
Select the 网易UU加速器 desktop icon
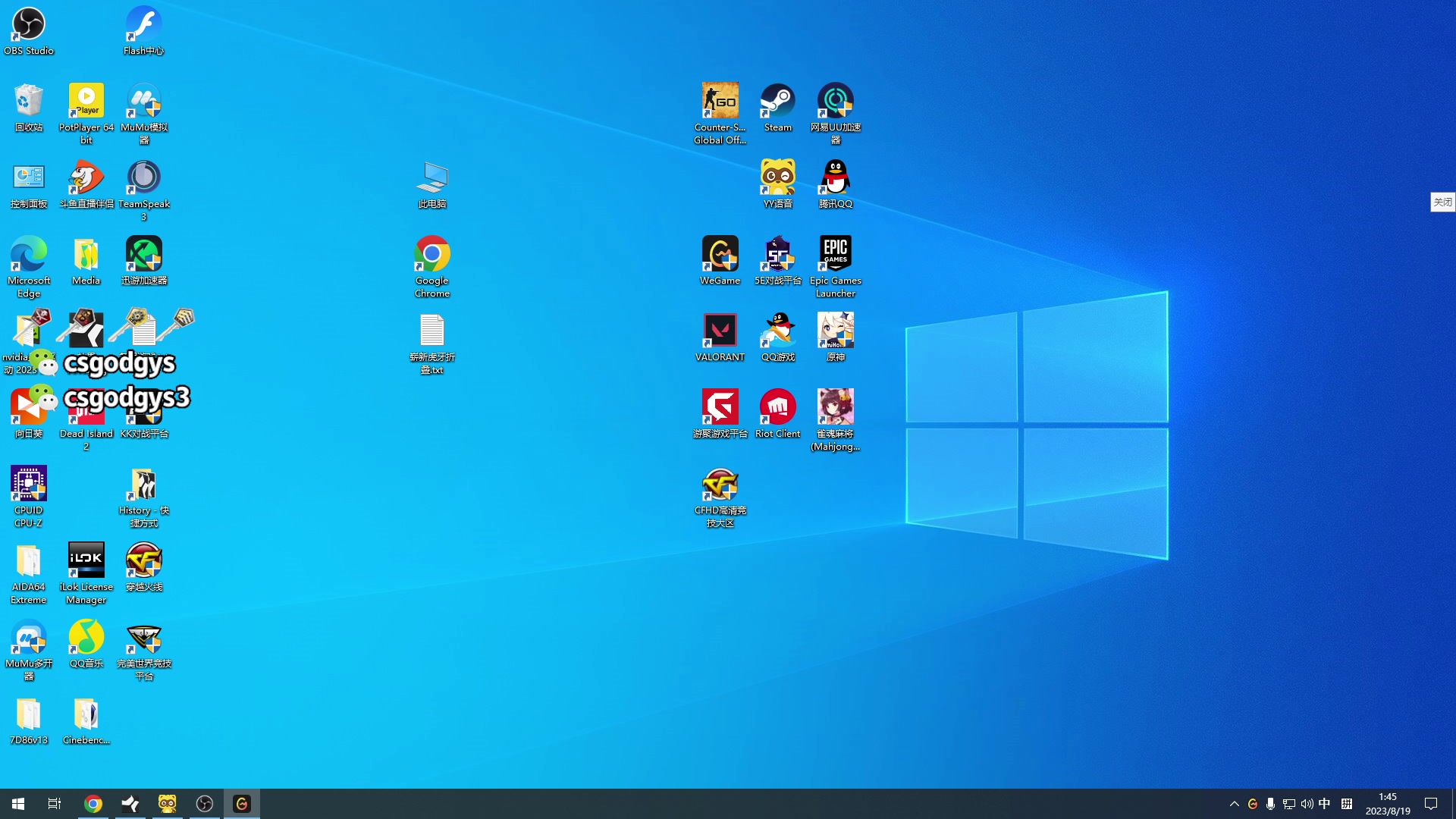click(836, 114)
